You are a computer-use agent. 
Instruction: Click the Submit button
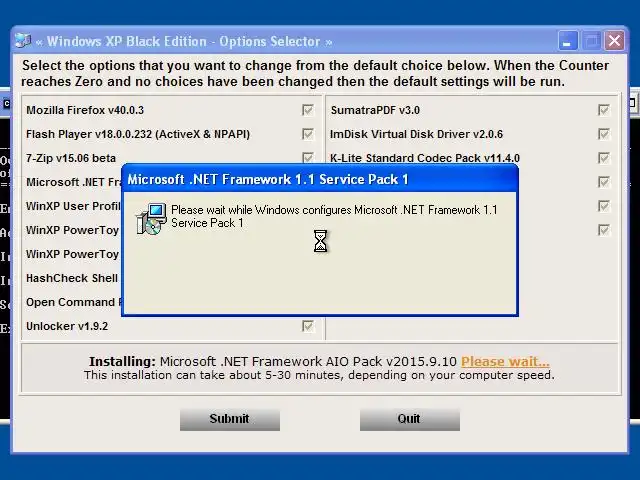230,419
